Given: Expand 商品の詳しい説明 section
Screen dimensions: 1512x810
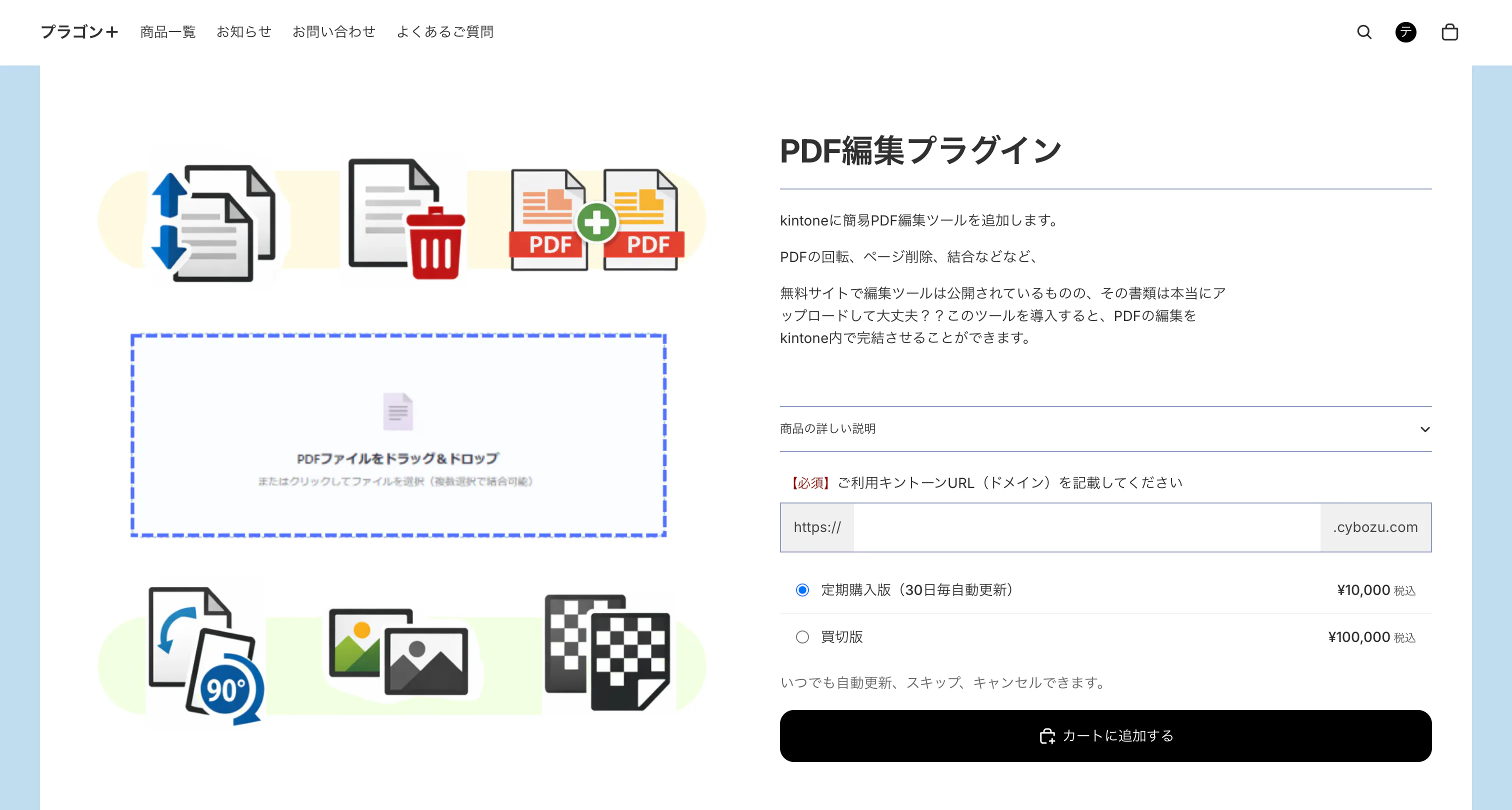Looking at the screenshot, I should (x=827, y=429).
